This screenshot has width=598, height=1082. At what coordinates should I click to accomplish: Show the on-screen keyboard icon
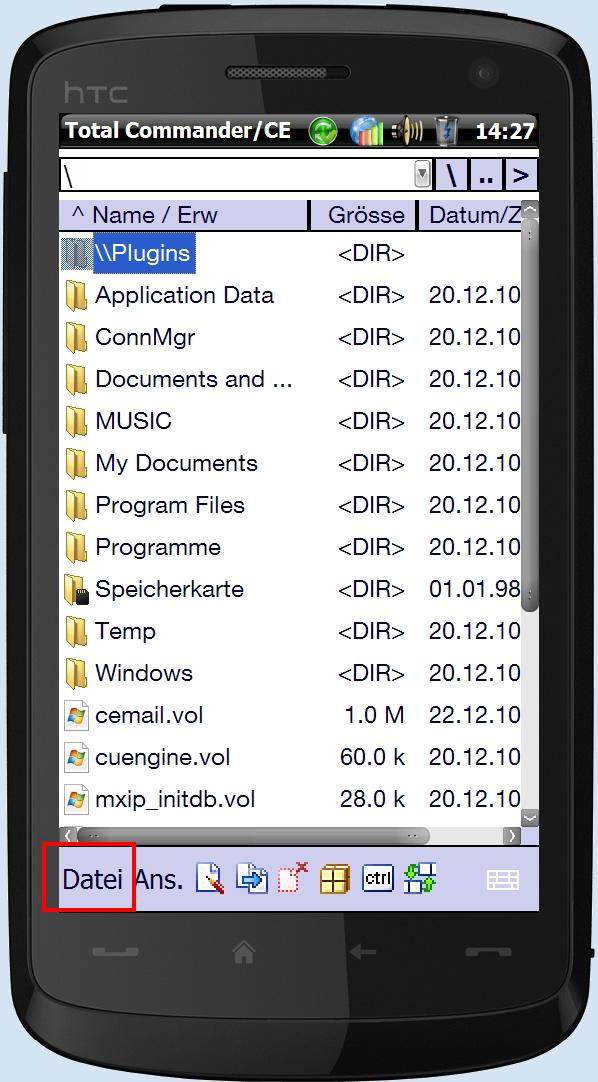(x=503, y=880)
